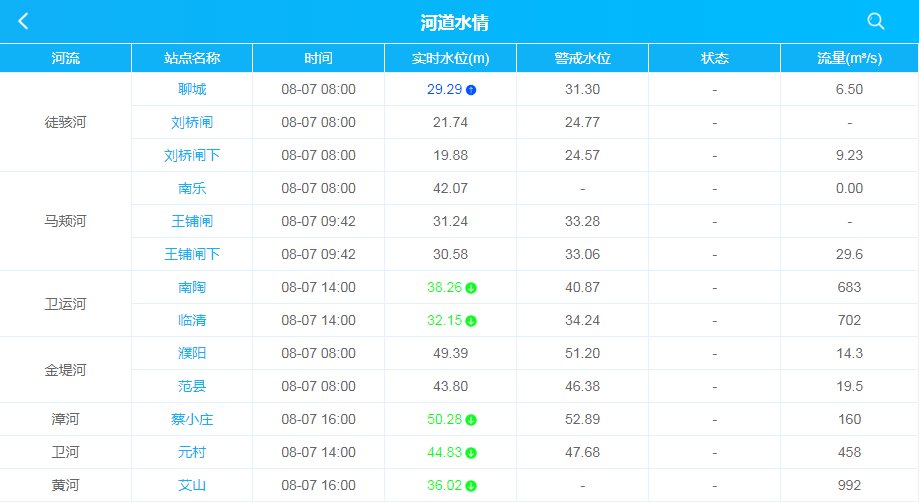Open the 刘桥闸 station link
Screen dimensions: 919x502
(x=192, y=122)
